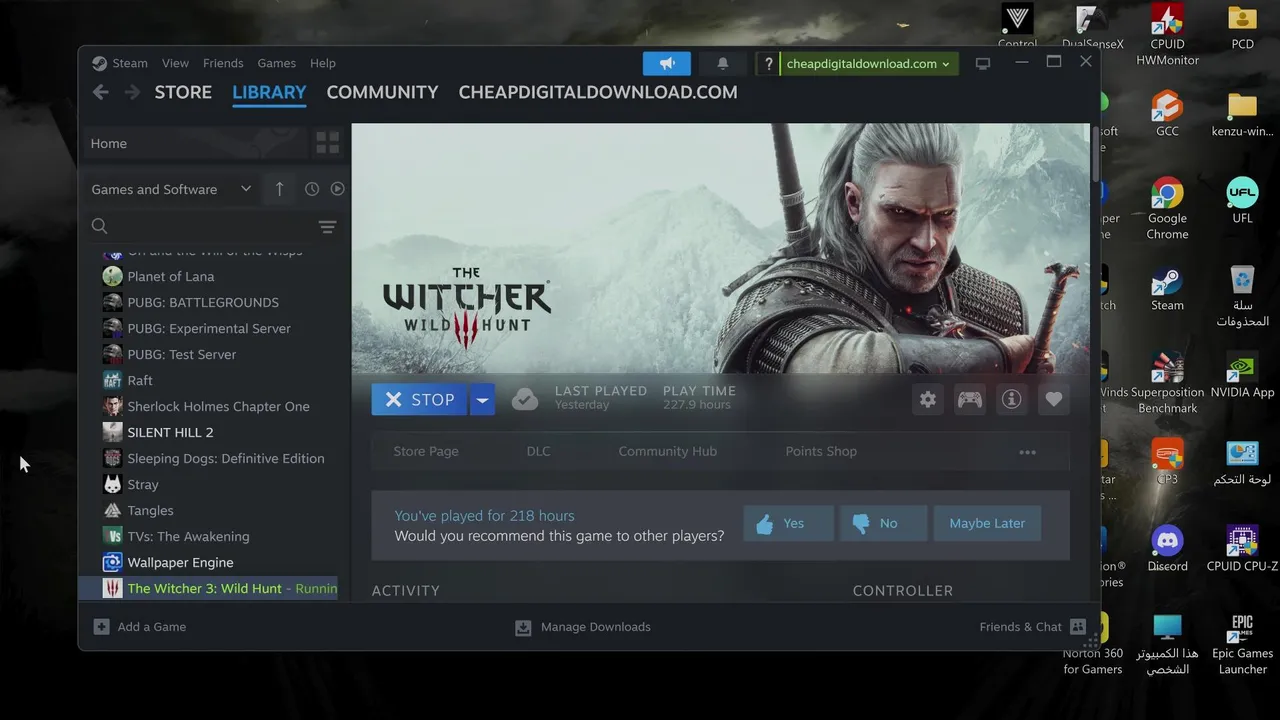
Task: Open game info circle icon
Action: click(x=1012, y=399)
